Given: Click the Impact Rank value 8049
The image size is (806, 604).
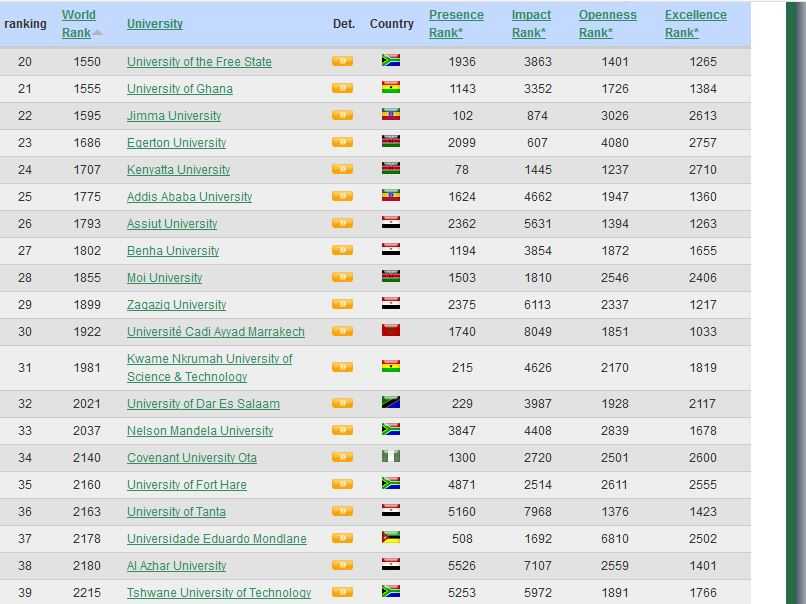Looking at the screenshot, I should pos(538,332).
